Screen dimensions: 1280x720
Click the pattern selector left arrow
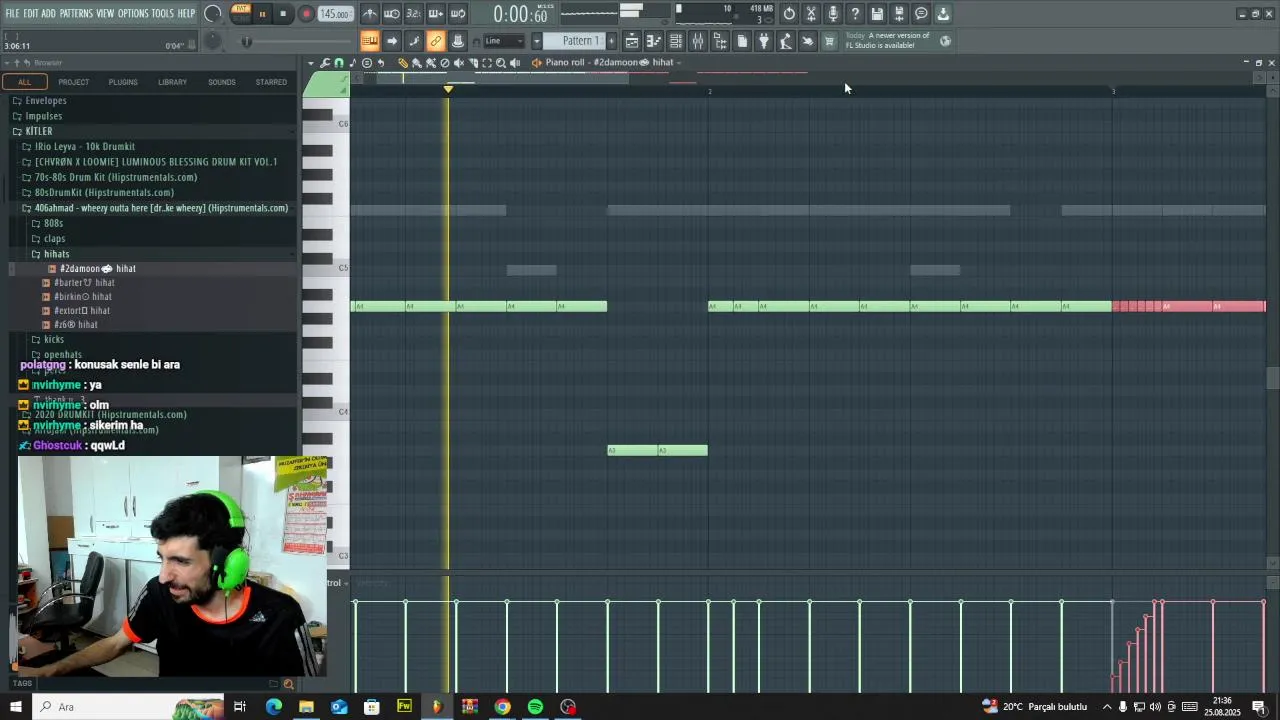click(536, 41)
